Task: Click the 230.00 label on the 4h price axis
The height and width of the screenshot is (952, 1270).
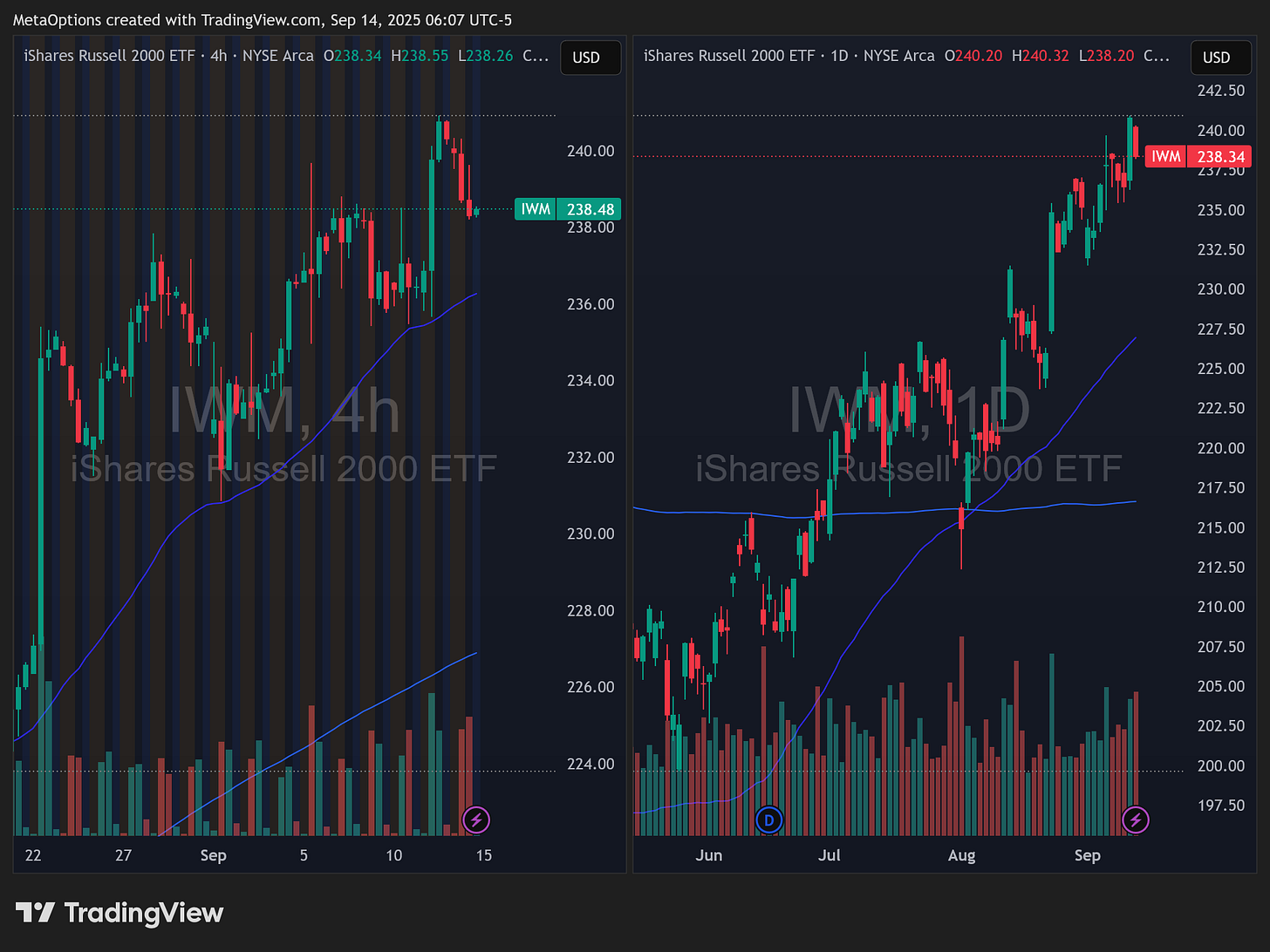Action: 591,534
